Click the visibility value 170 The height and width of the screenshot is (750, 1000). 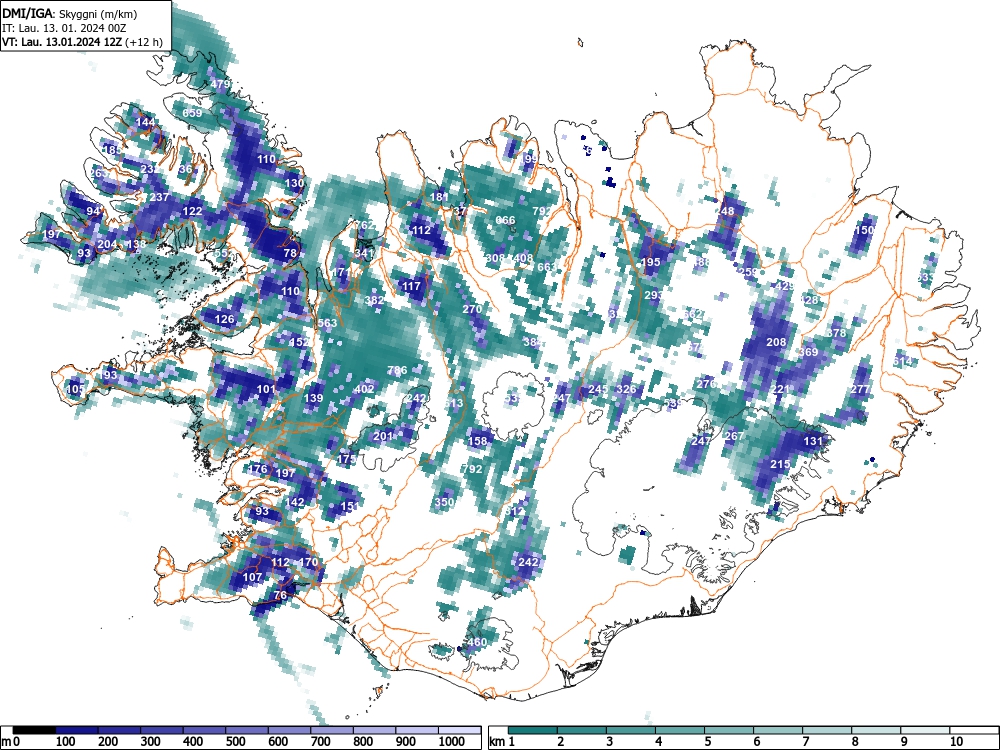[x=308, y=562]
